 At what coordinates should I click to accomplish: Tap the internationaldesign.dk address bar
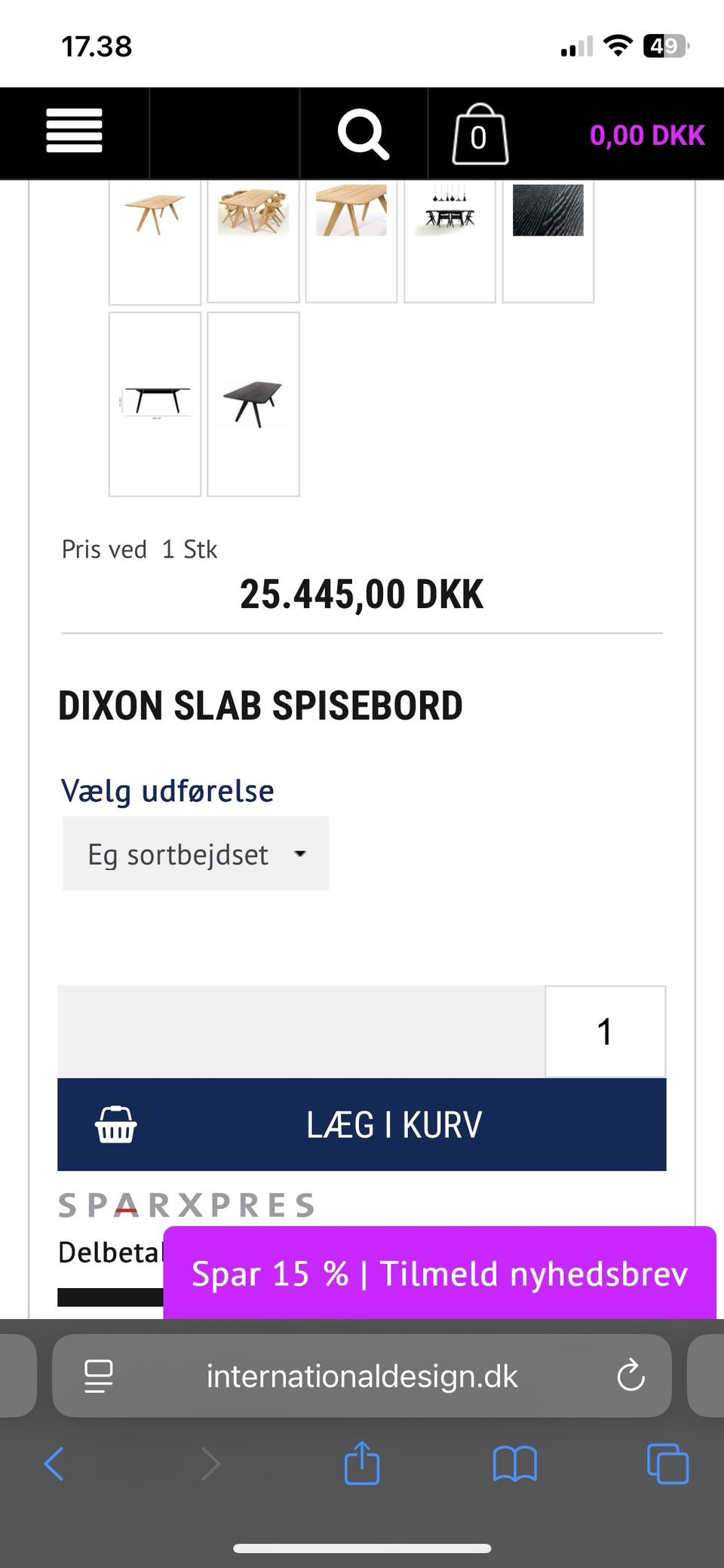pyautogui.click(x=362, y=1376)
